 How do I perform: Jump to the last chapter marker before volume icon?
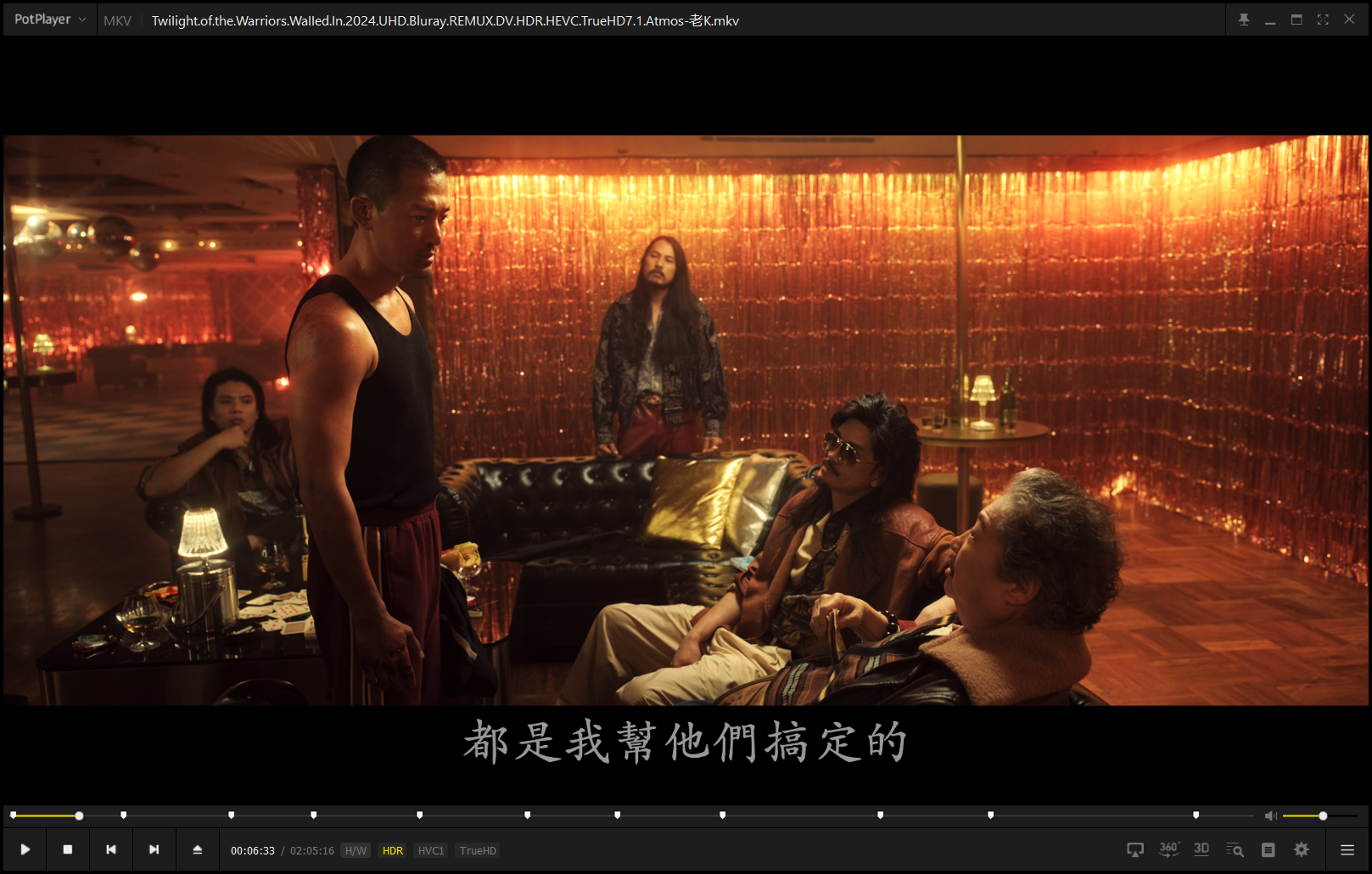click(x=1196, y=815)
